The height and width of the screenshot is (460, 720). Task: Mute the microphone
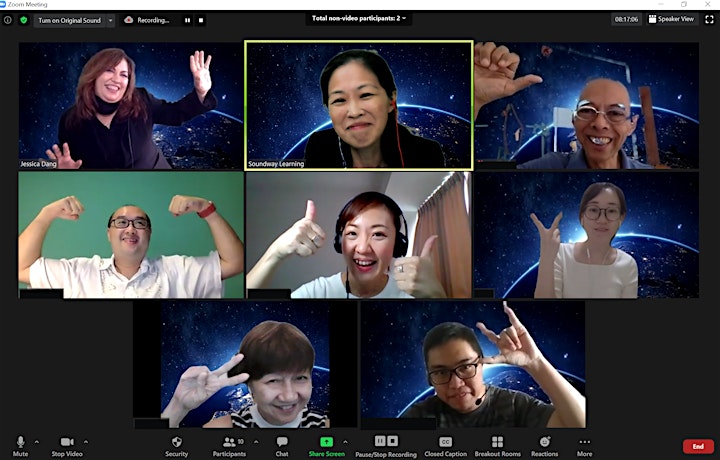(20, 446)
